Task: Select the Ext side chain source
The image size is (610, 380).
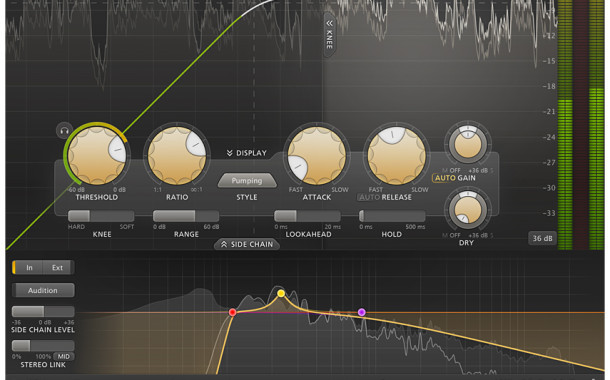Action: pos(58,268)
